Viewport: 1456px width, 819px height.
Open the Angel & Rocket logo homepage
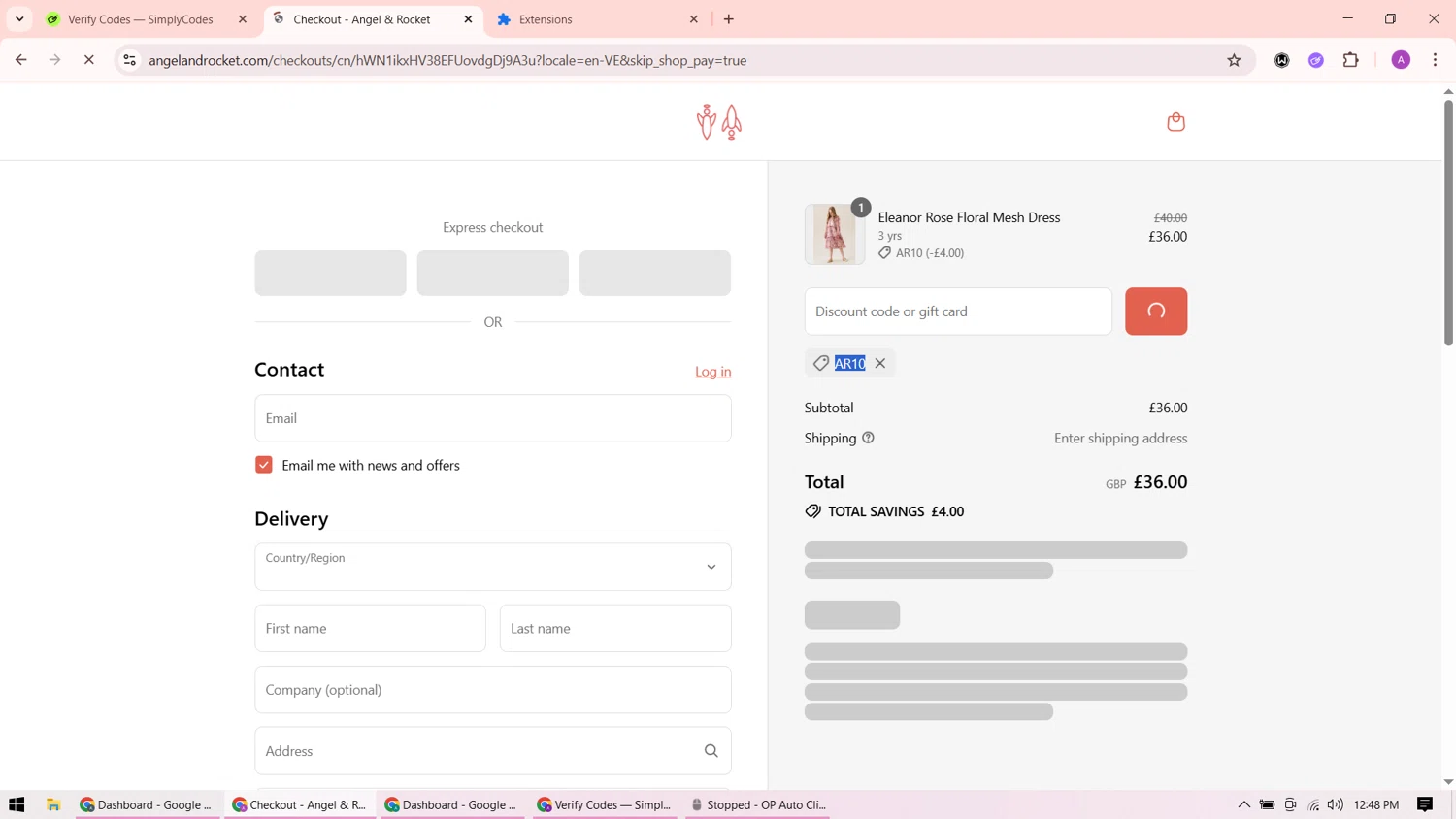pos(719,122)
